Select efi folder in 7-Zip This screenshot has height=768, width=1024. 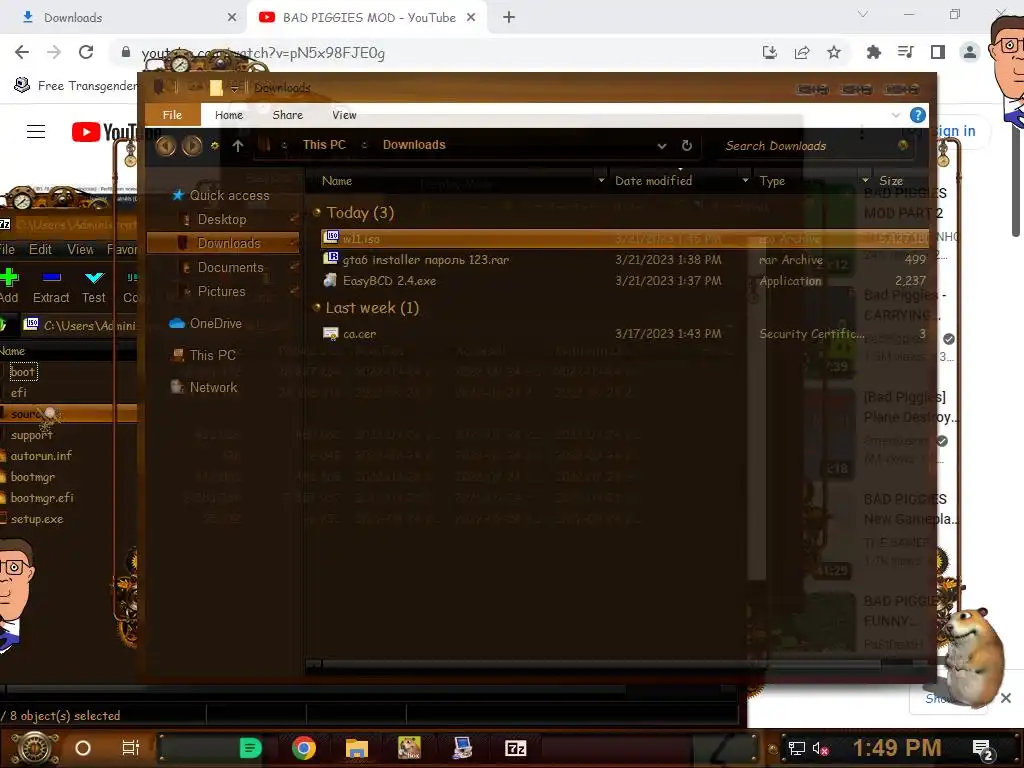(18, 392)
